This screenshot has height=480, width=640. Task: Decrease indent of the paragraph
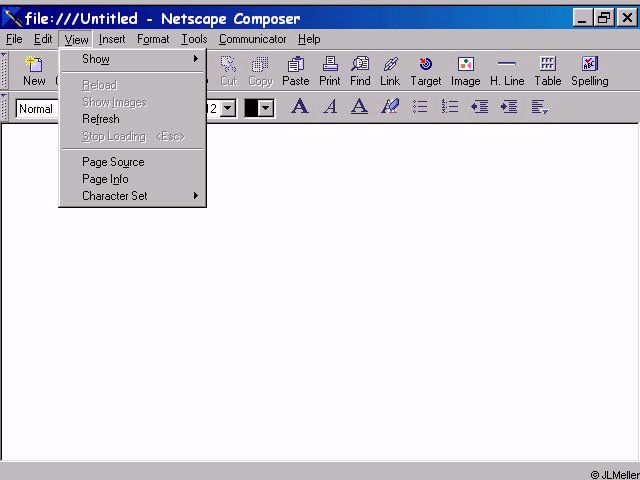pos(480,107)
